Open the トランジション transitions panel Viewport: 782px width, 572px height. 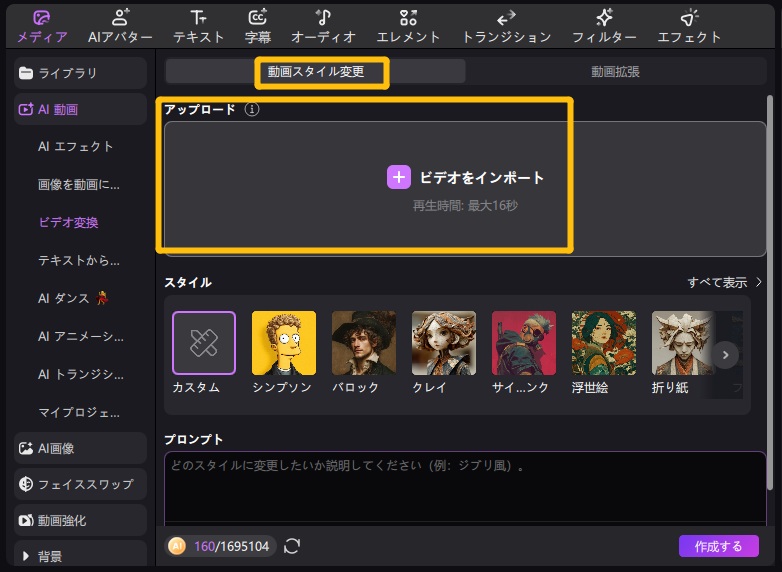click(506, 26)
